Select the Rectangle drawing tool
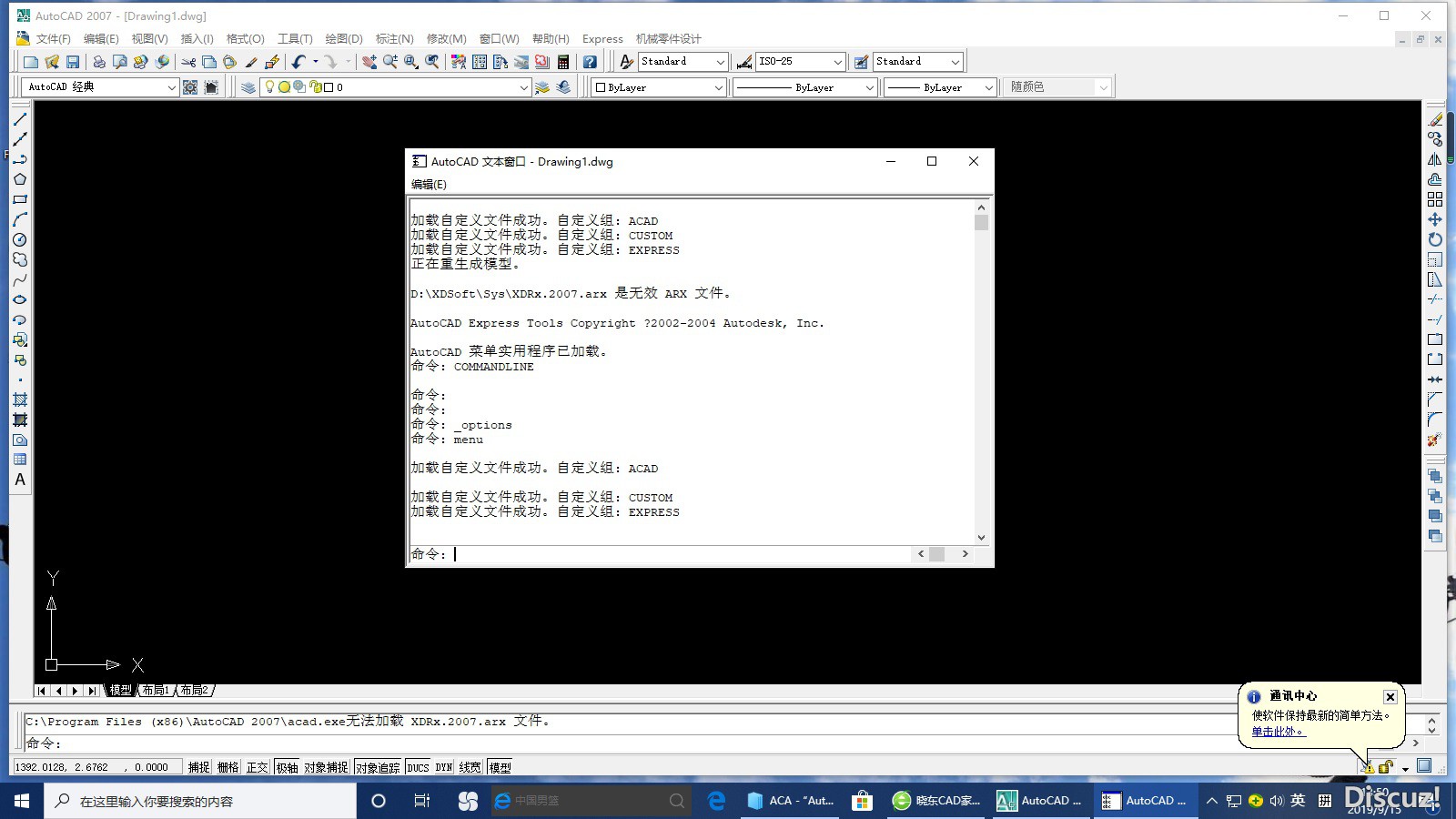The width and height of the screenshot is (1456, 819). pos(20,199)
